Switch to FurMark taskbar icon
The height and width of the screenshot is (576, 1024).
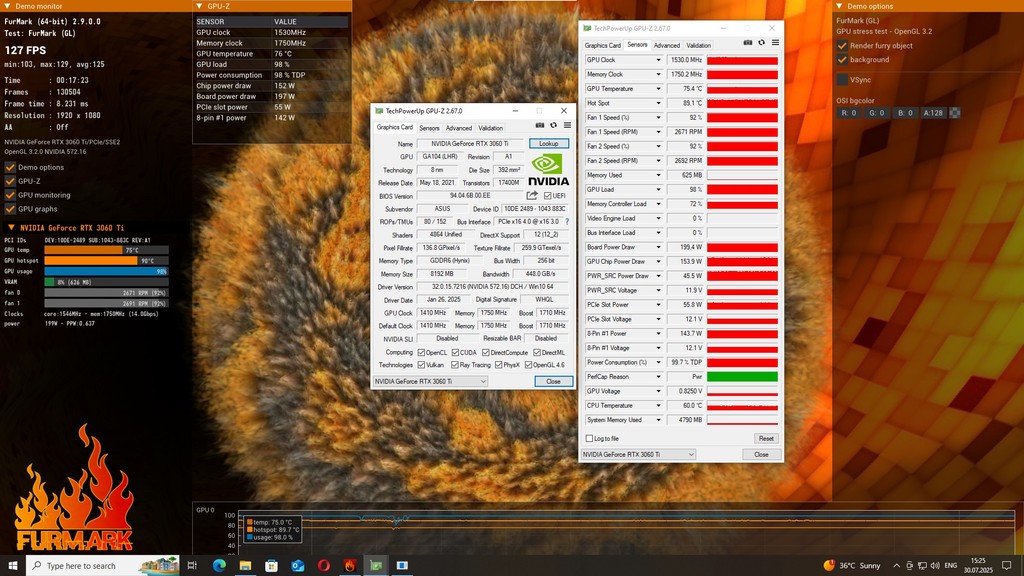(350, 566)
